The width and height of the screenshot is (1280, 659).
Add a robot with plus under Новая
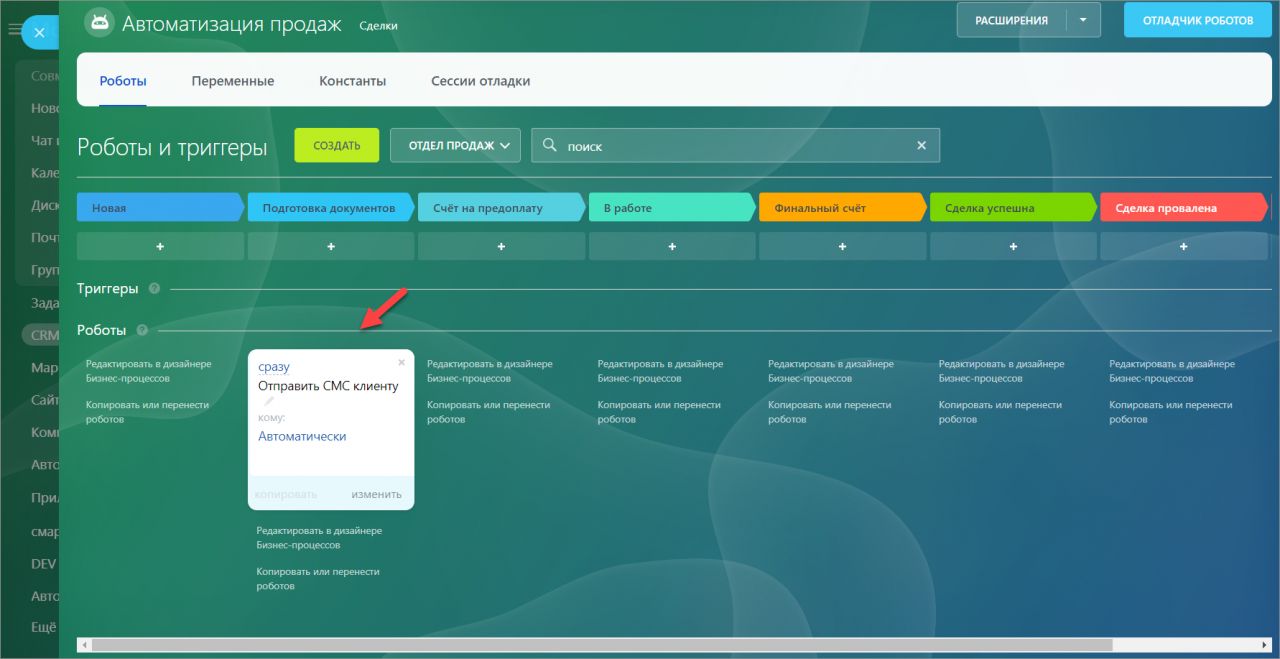(x=160, y=246)
